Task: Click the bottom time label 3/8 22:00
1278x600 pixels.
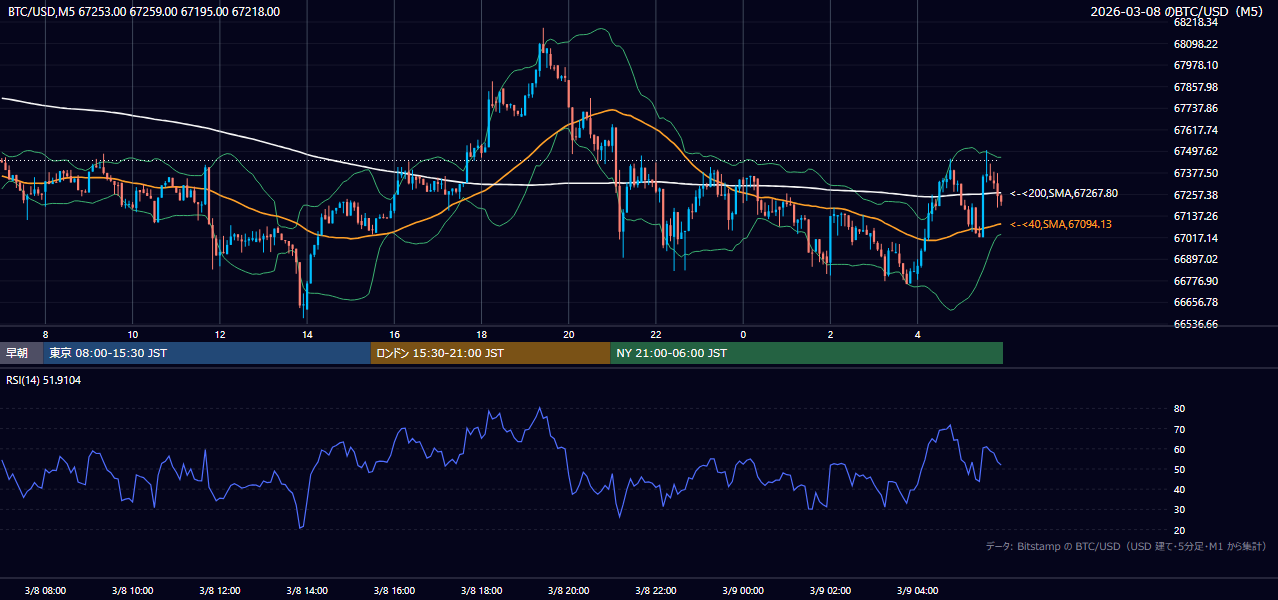Action: [656, 590]
